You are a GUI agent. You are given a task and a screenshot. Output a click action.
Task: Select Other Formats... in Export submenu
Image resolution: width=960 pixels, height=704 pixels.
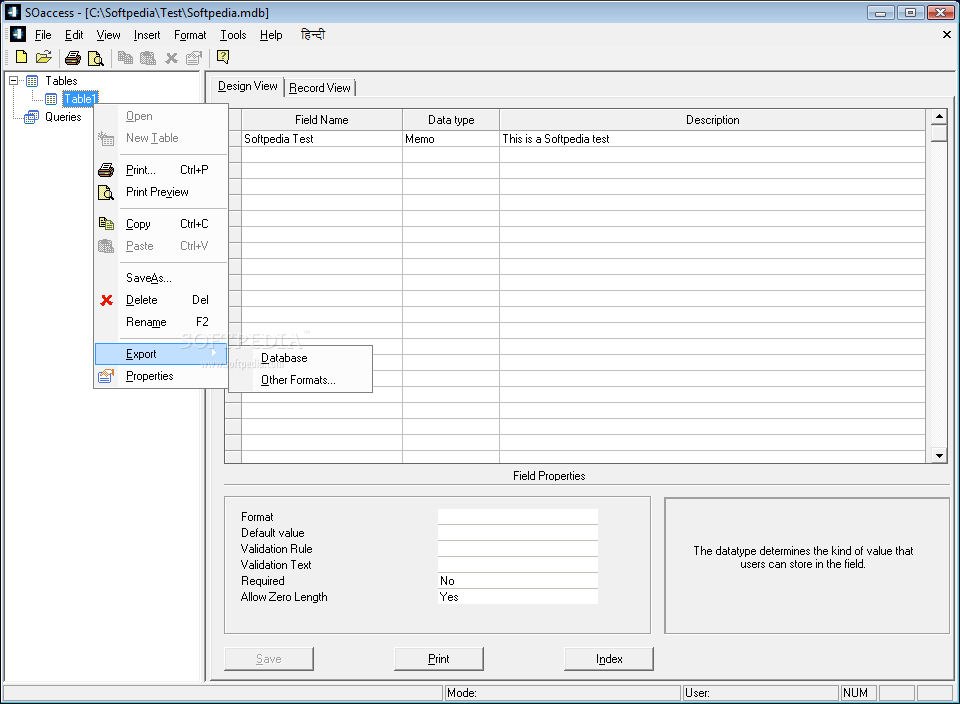(301, 380)
